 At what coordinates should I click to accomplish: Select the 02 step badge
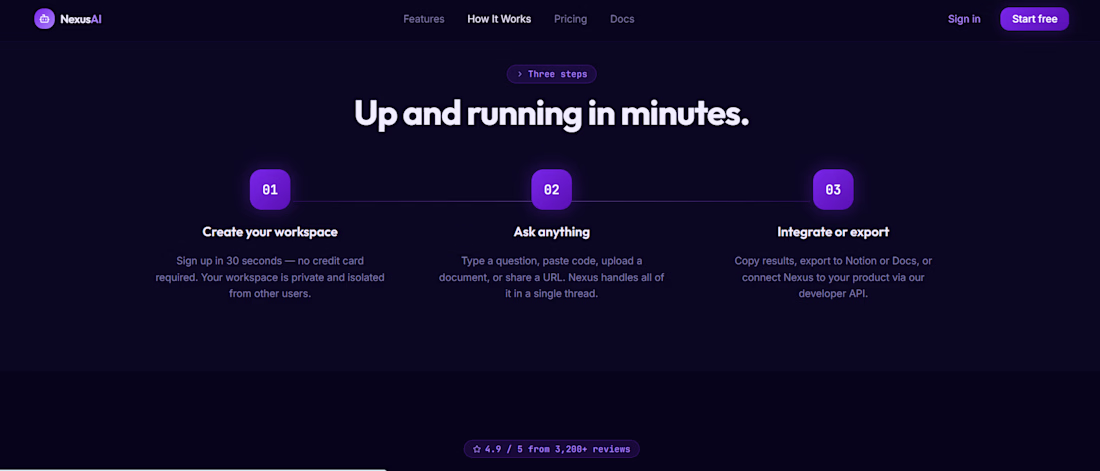pos(551,190)
